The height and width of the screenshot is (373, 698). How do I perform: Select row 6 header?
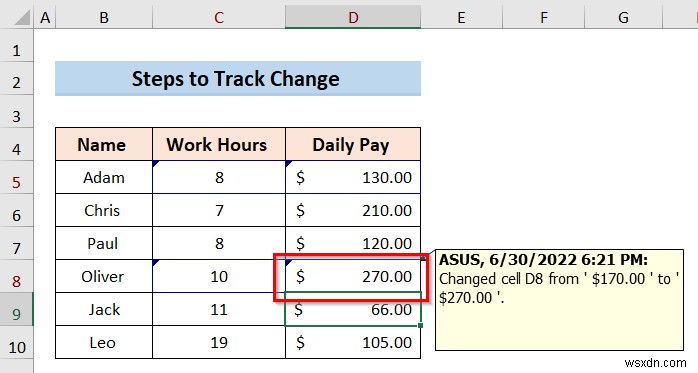(x=16, y=210)
